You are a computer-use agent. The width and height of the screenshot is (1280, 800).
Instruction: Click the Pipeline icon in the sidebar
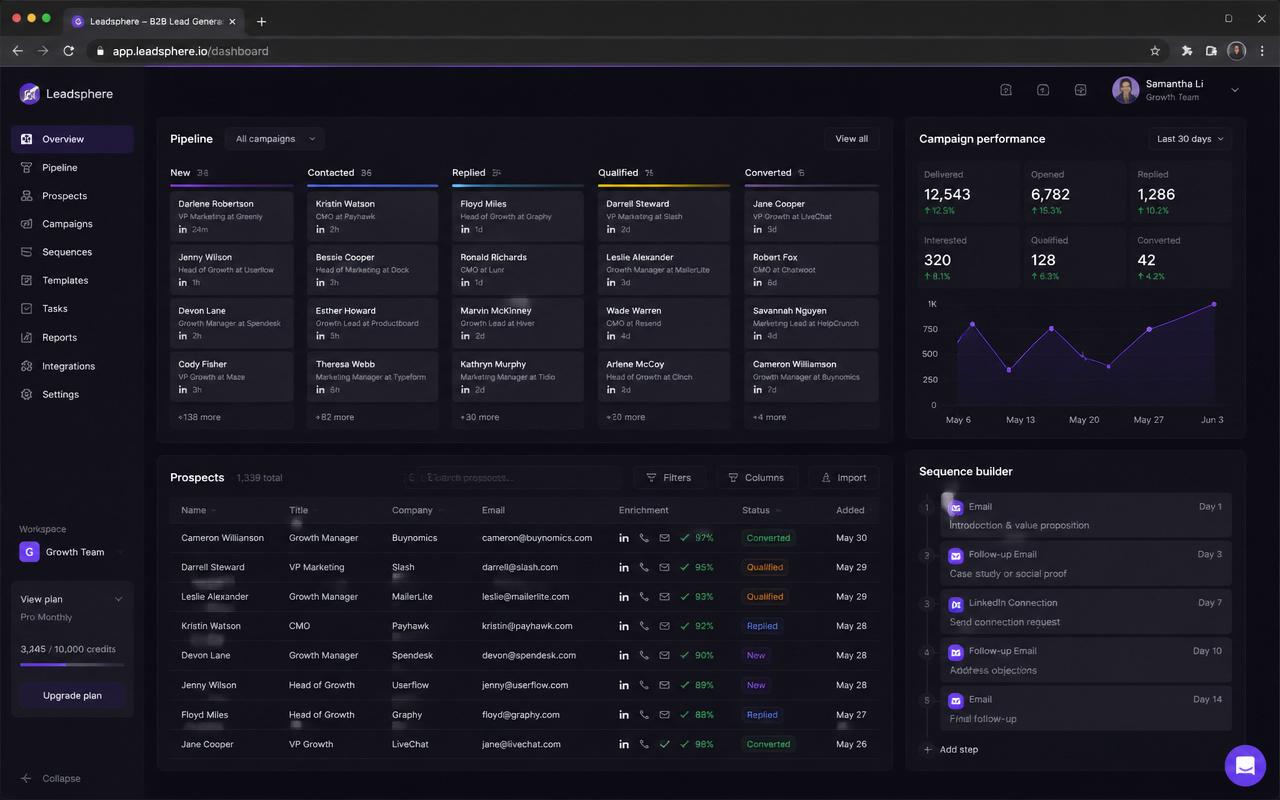coord(26,167)
